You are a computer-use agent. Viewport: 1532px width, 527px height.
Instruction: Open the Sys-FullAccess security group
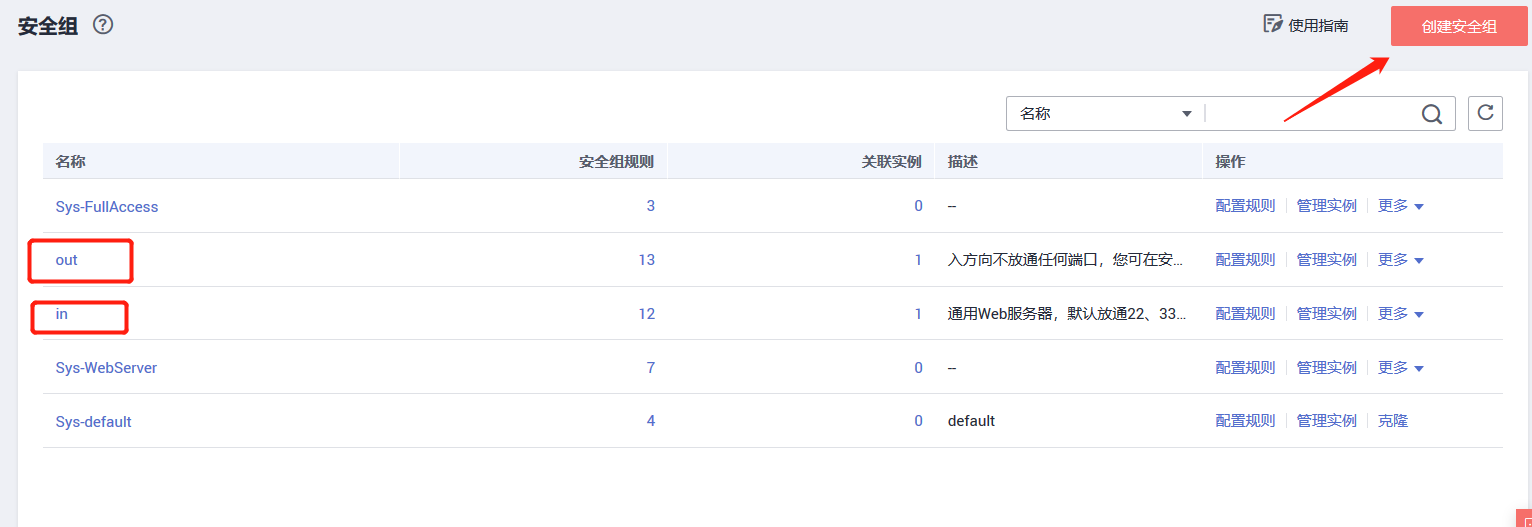pos(107,207)
